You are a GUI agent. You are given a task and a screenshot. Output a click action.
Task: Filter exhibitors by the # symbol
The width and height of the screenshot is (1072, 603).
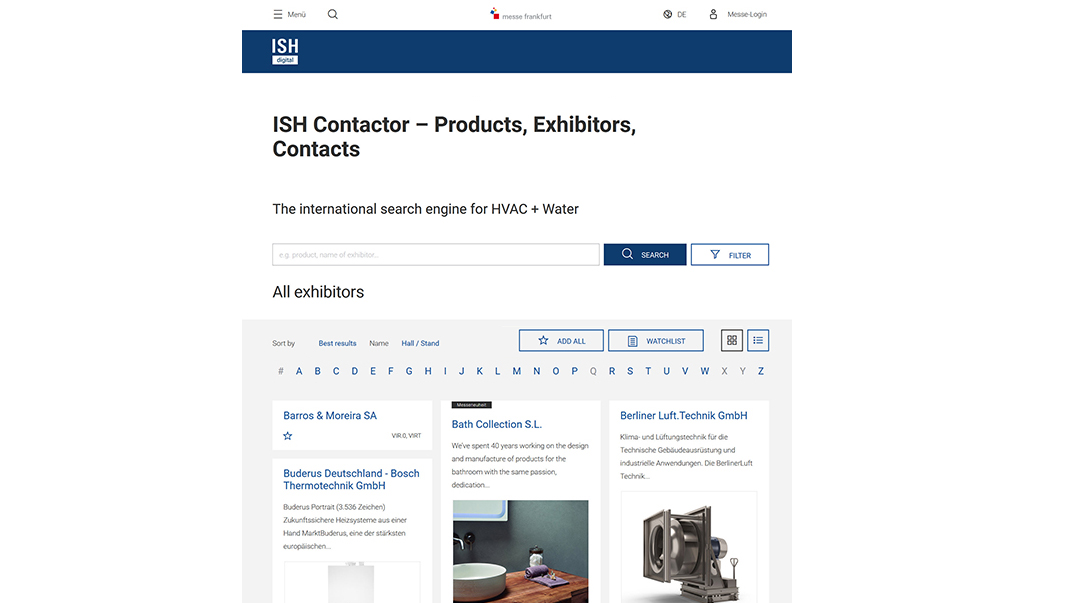280,371
